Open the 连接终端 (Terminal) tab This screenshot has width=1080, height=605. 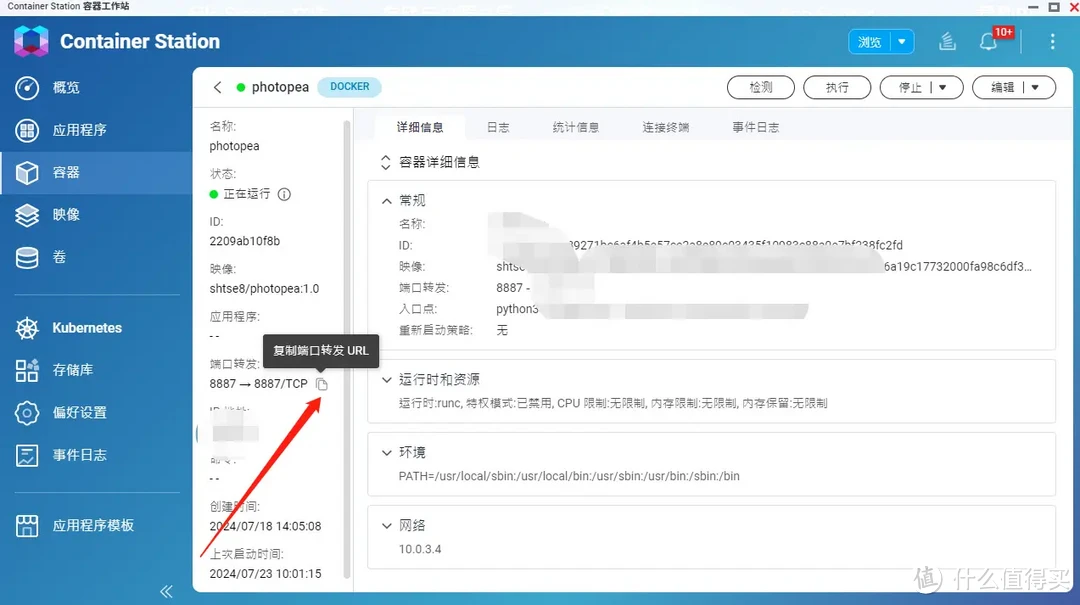[665, 126]
